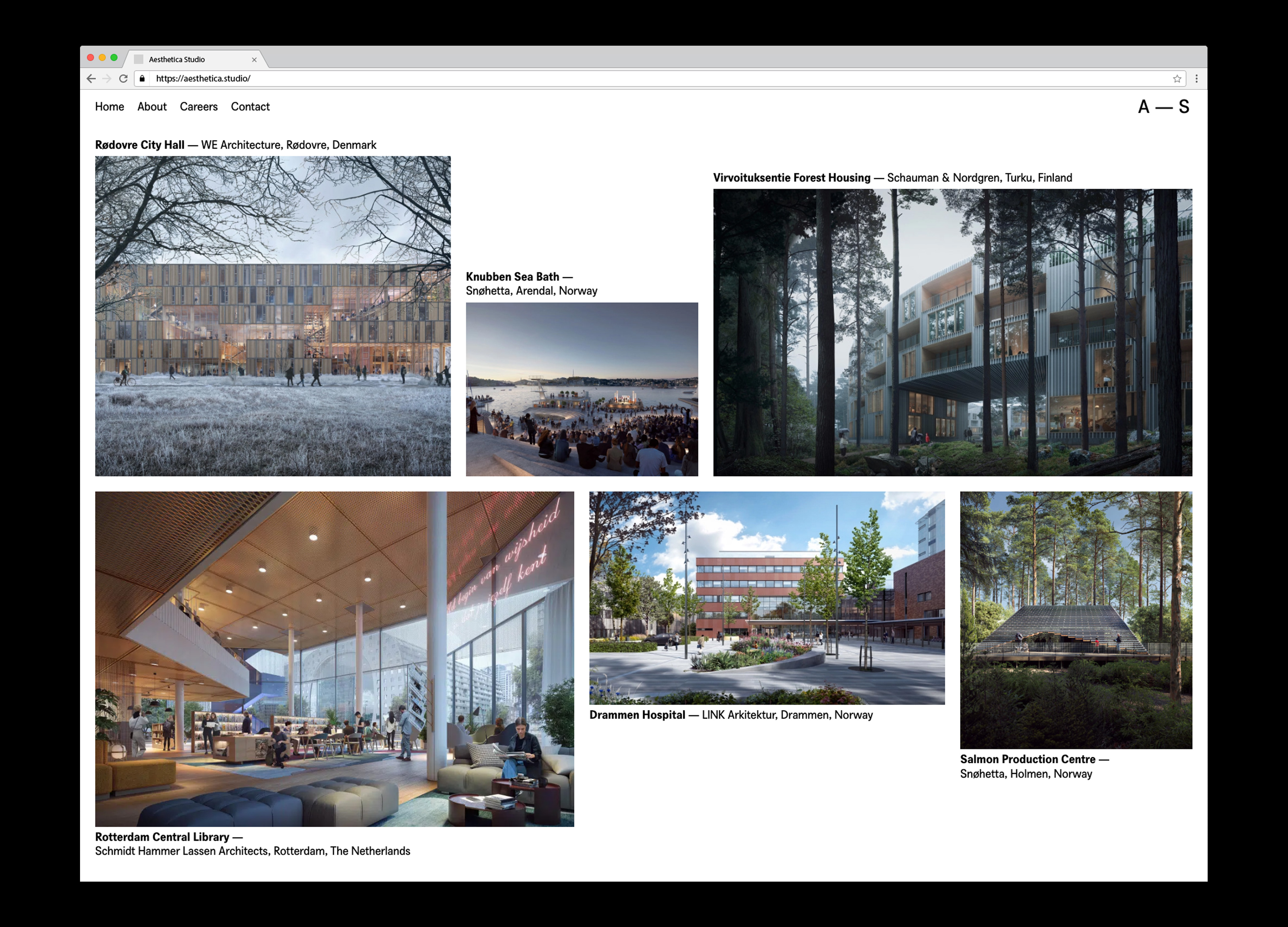Click the browser back arrow
The height and width of the screenshot is (927, 1288).
click(x=91, y=79)
